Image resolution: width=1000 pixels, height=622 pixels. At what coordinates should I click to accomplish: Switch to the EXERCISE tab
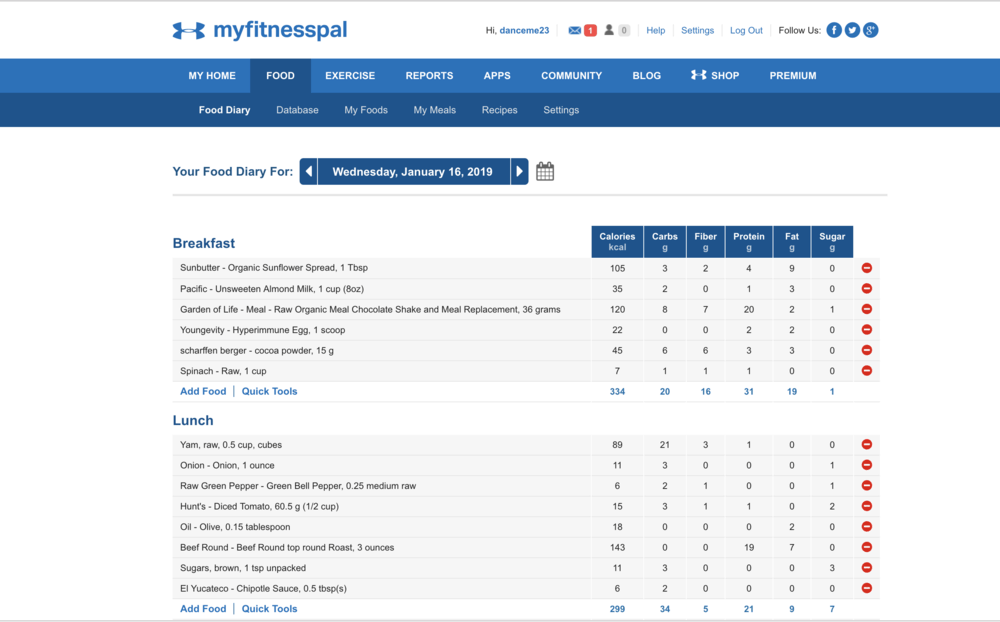(350, 75)
